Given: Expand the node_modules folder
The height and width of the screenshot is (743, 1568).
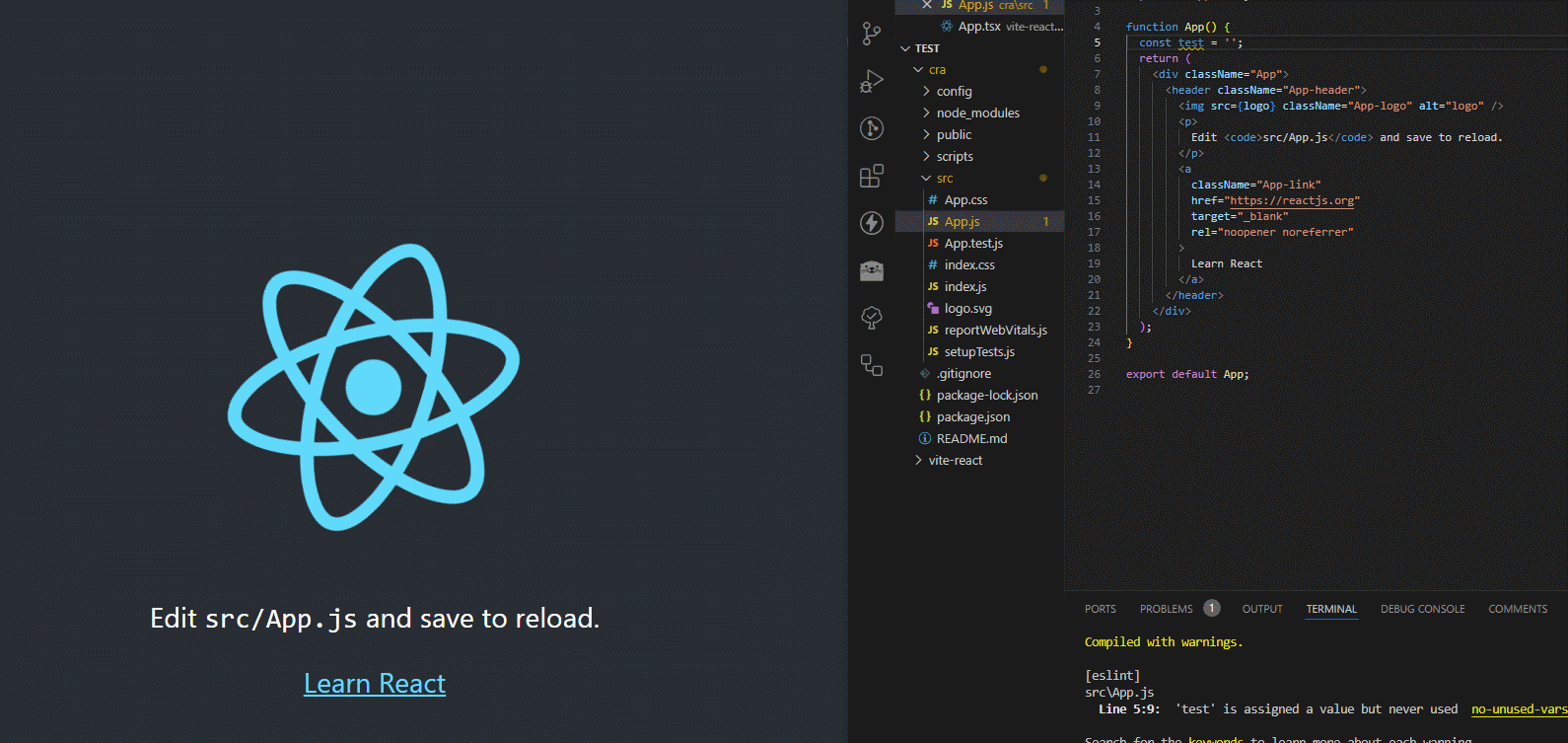Looking at the screenshot, I should 977,113.
